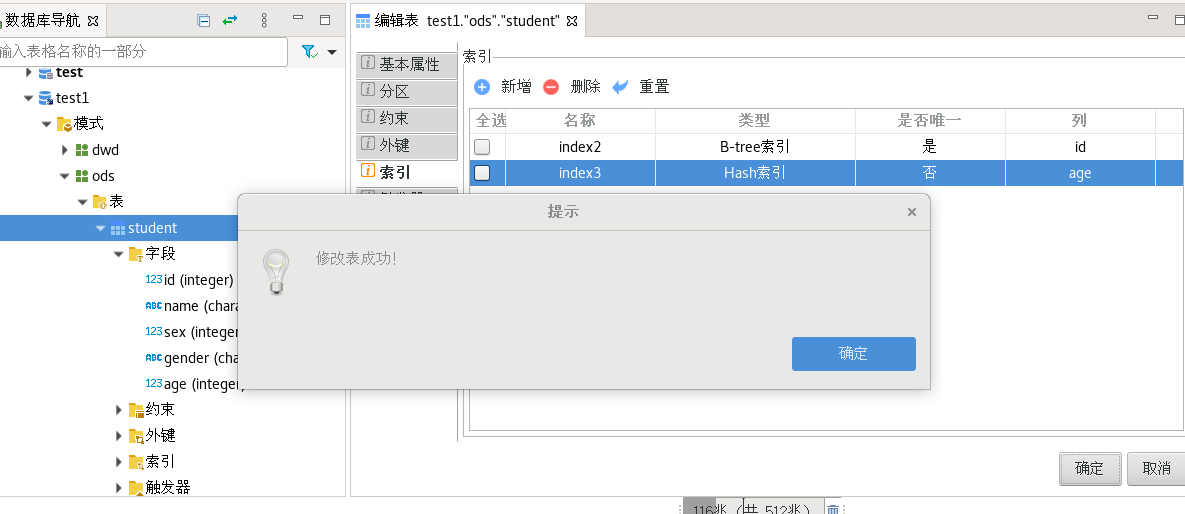Click the blue 重置 reset arrow icon

(x=621, y=87)
